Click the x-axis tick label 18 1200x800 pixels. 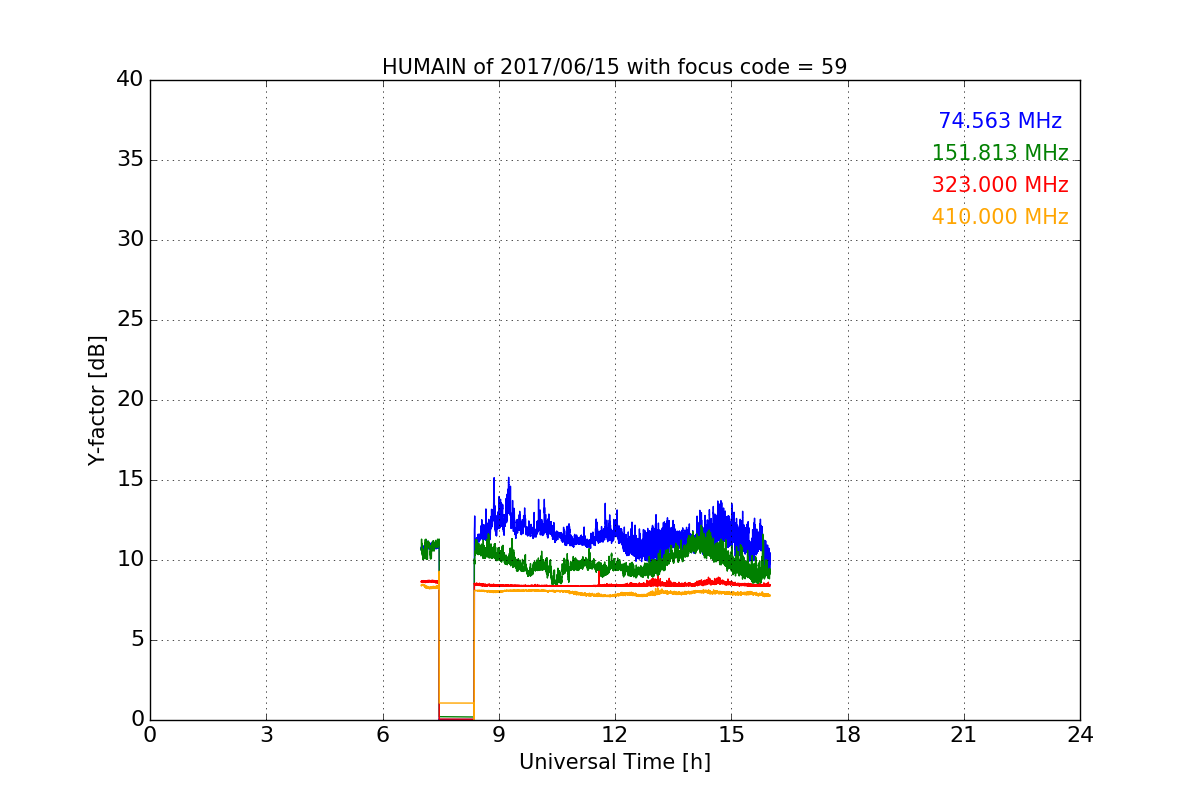[x=848, y=735]
